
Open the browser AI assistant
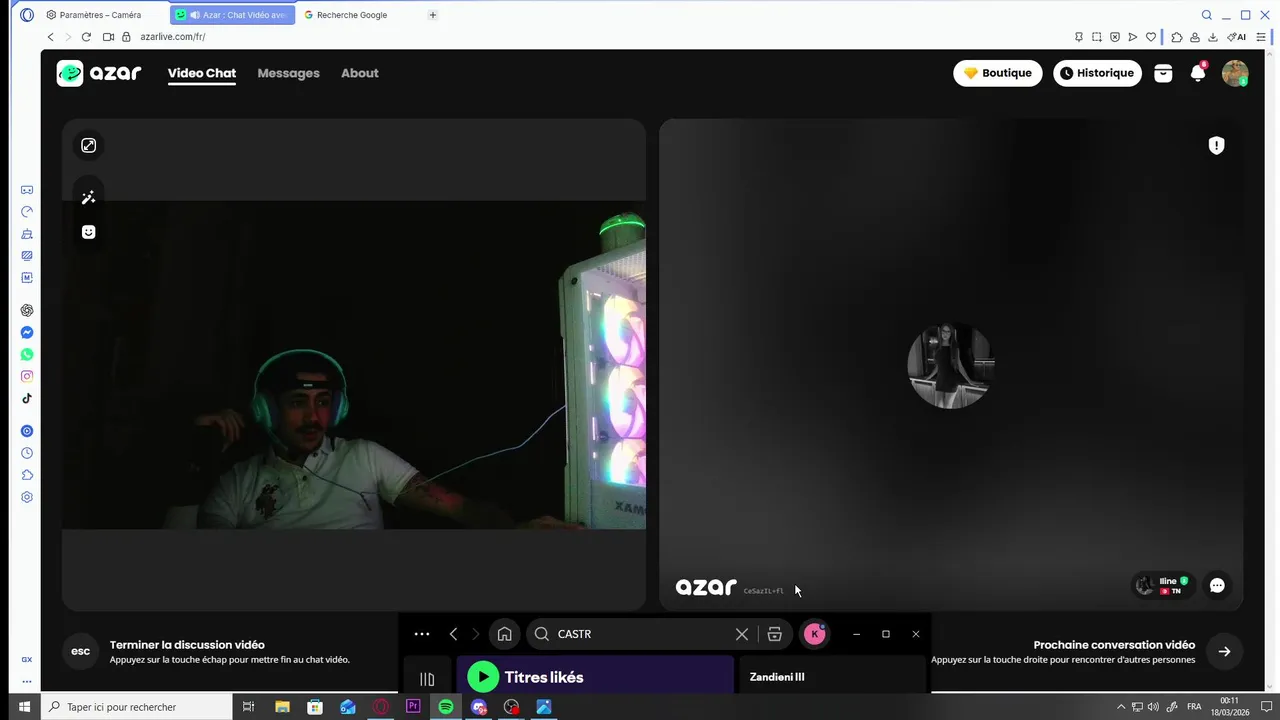click(1237, 37)
